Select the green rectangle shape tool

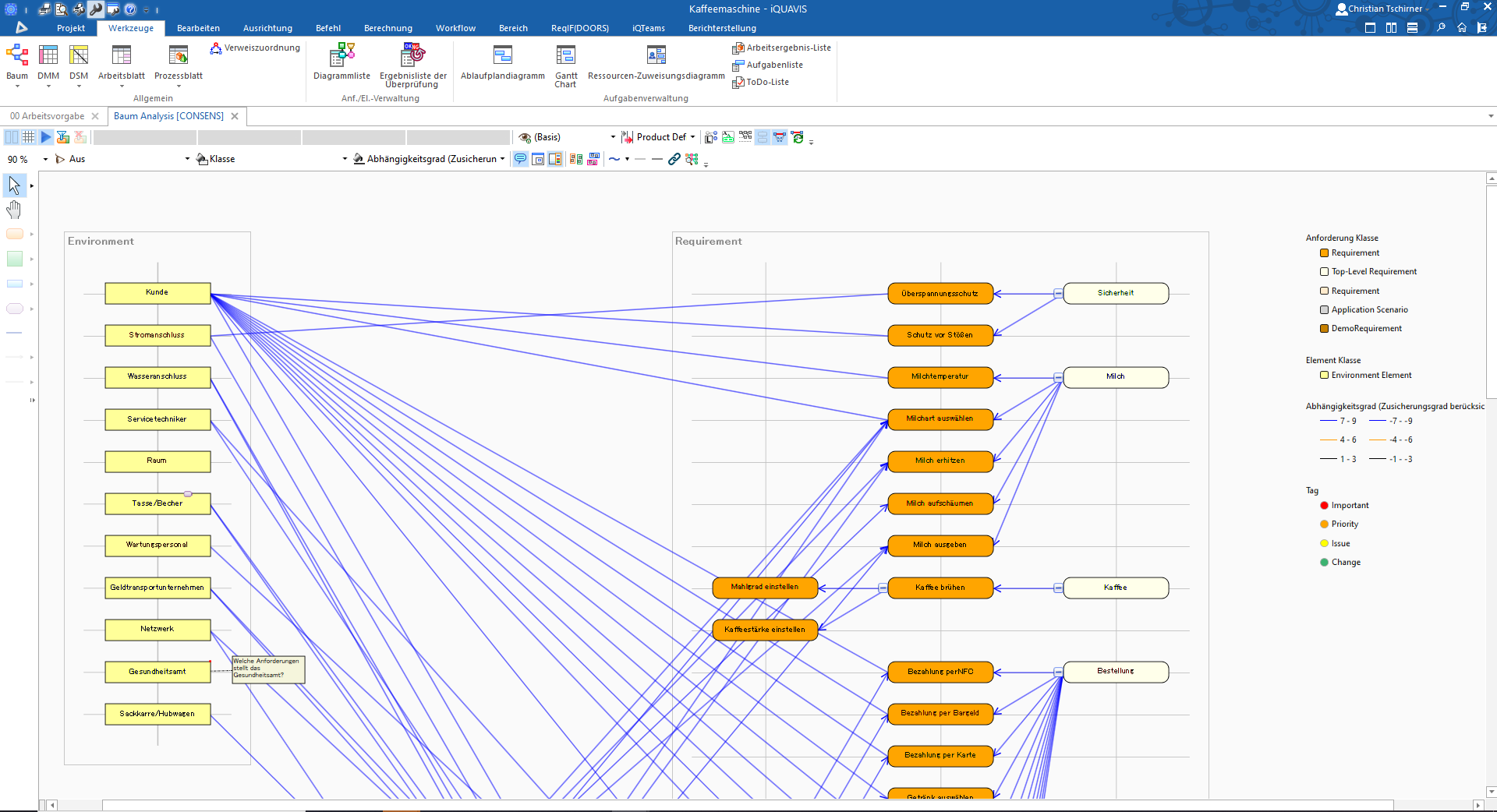[14, 259]
